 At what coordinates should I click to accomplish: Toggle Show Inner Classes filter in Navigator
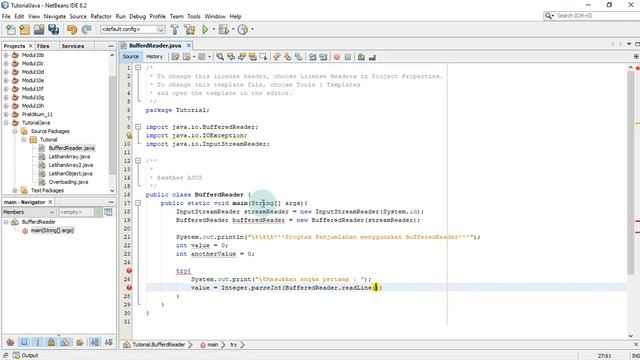65,342
